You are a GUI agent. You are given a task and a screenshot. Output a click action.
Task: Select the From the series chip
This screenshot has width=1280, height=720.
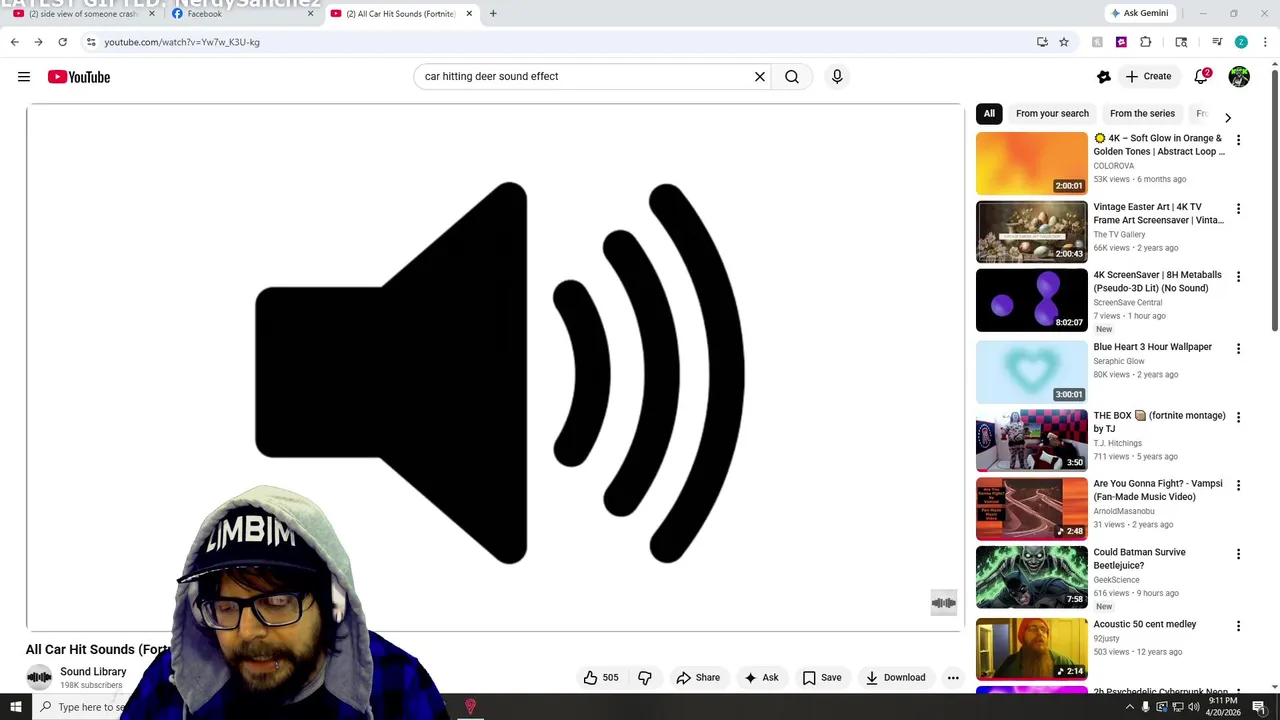tap(1142, 113)
